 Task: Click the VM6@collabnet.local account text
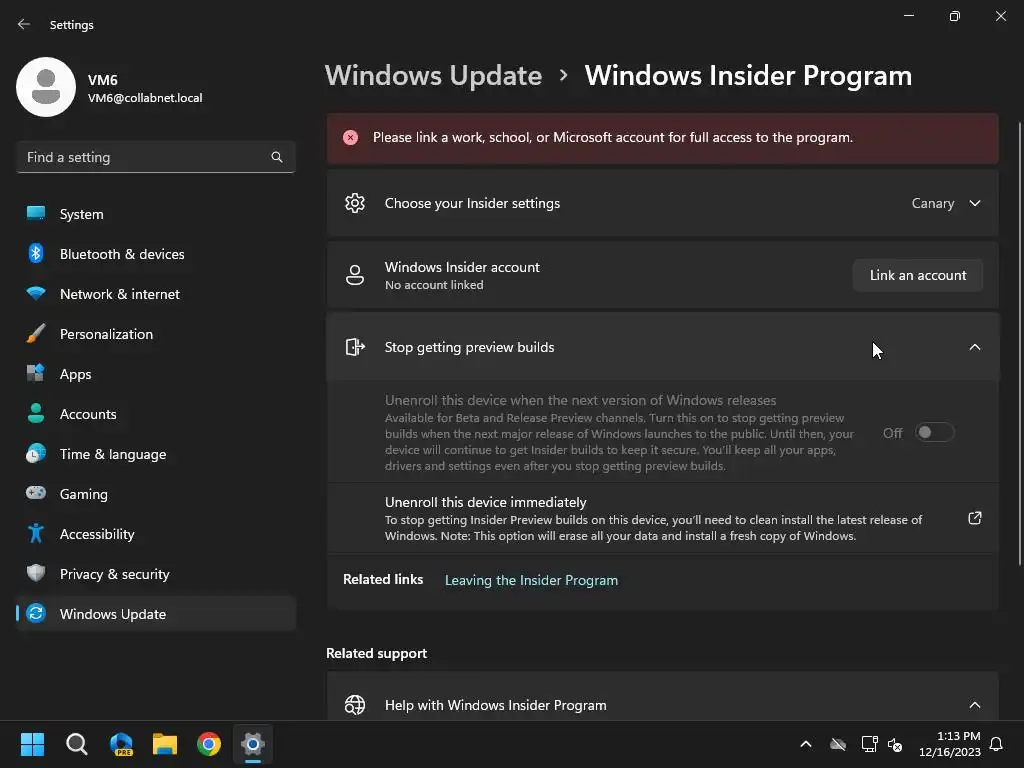coord(145,98)
